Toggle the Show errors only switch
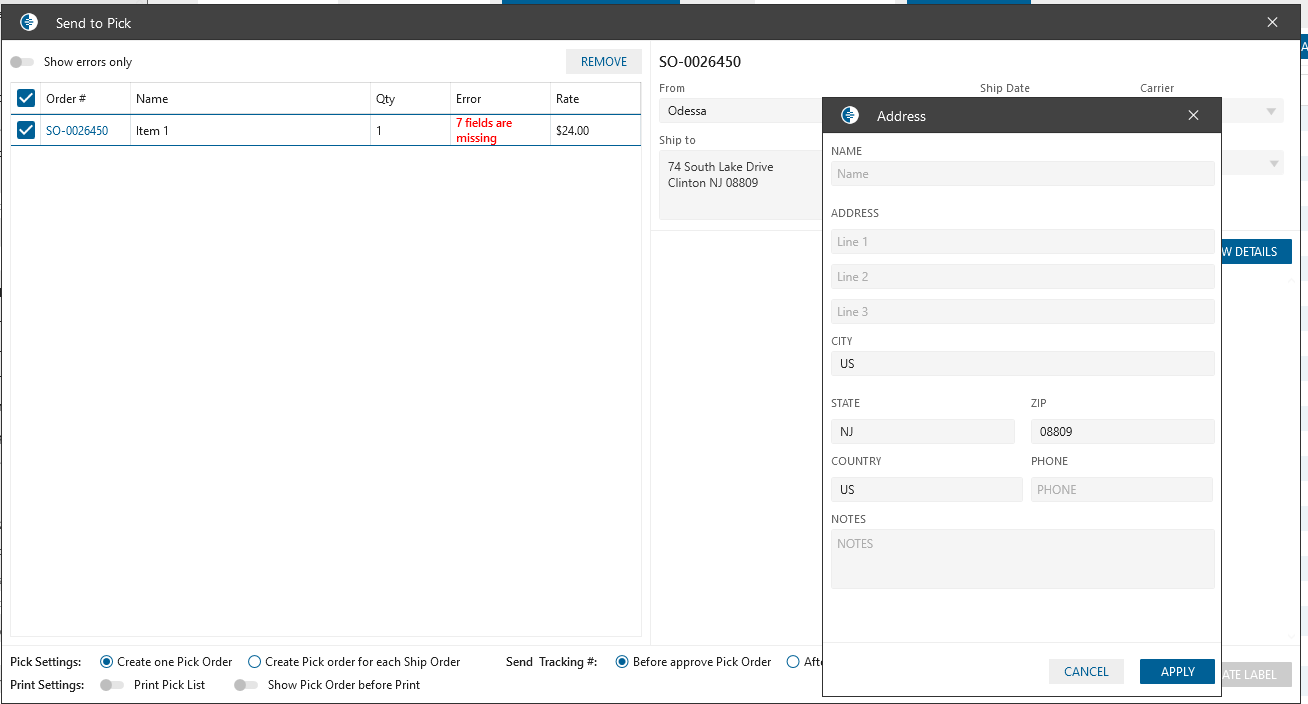The width and height of the screenshot is (1308, 704). pos(22,62)
